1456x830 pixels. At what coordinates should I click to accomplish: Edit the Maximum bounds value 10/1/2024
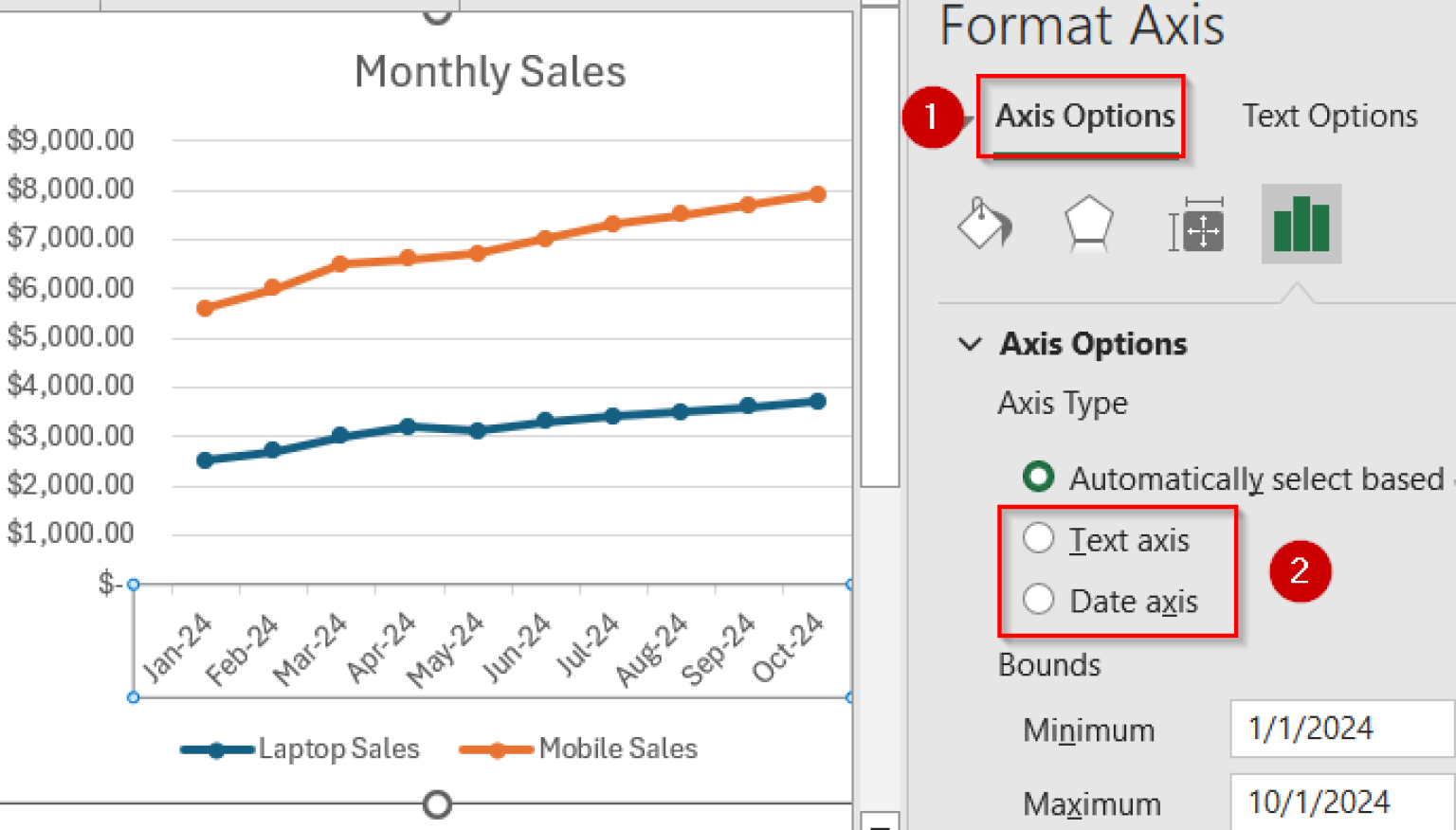pyautogui.click(x=1346, y=803)
